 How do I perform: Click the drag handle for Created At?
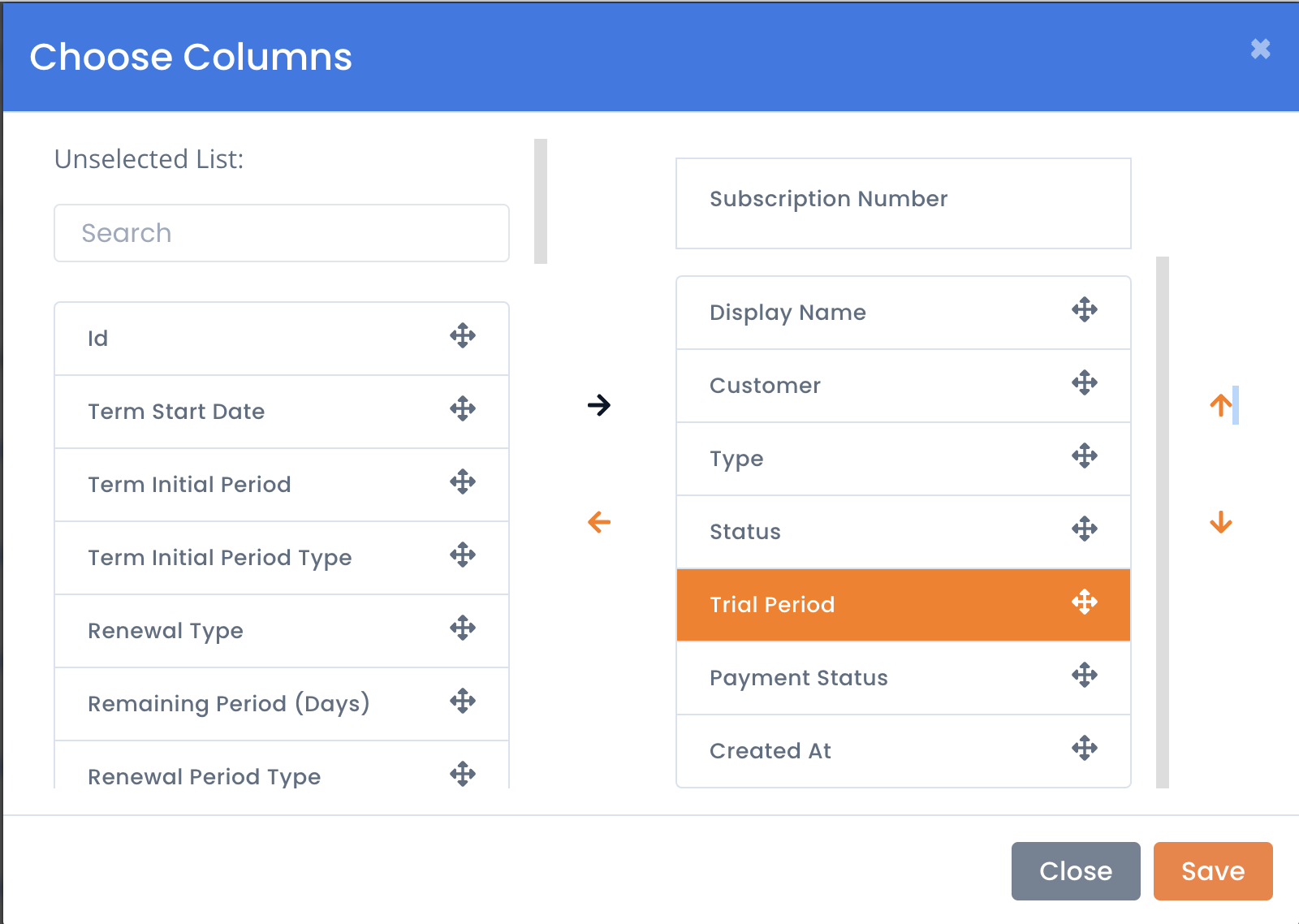coord(1085,748)
